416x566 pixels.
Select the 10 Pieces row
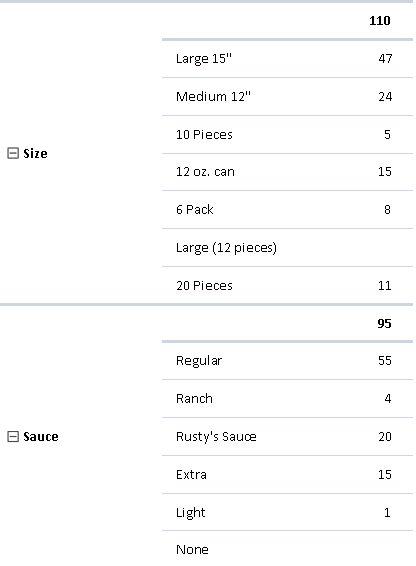point(287,134)
